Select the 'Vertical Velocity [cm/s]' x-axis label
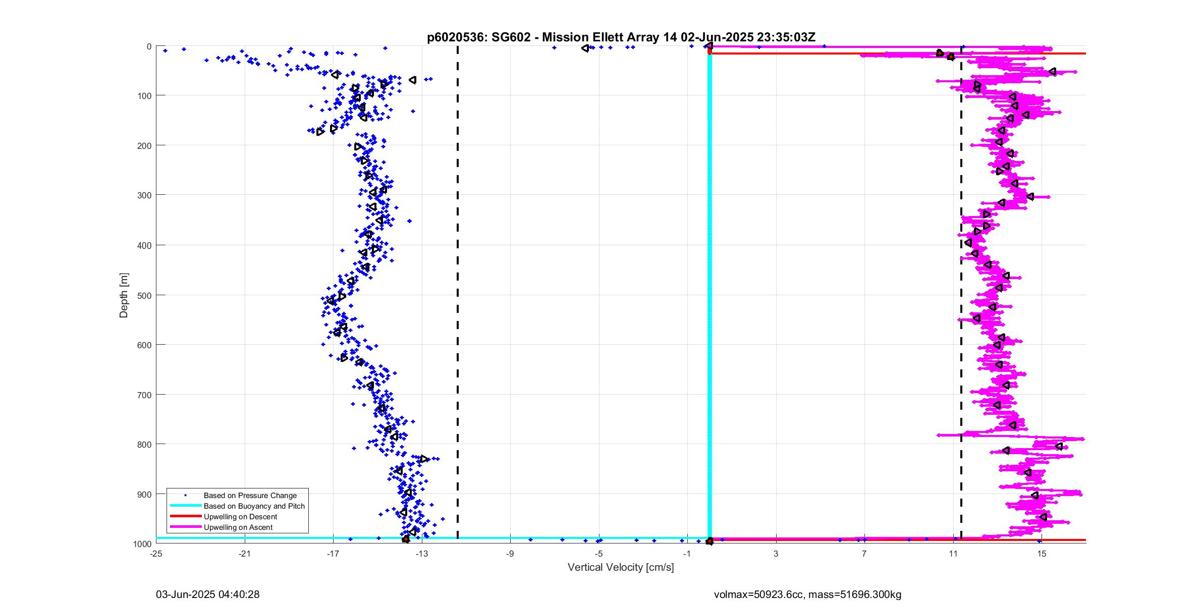This screenshot has width=1200, height=611. point(621,567)
